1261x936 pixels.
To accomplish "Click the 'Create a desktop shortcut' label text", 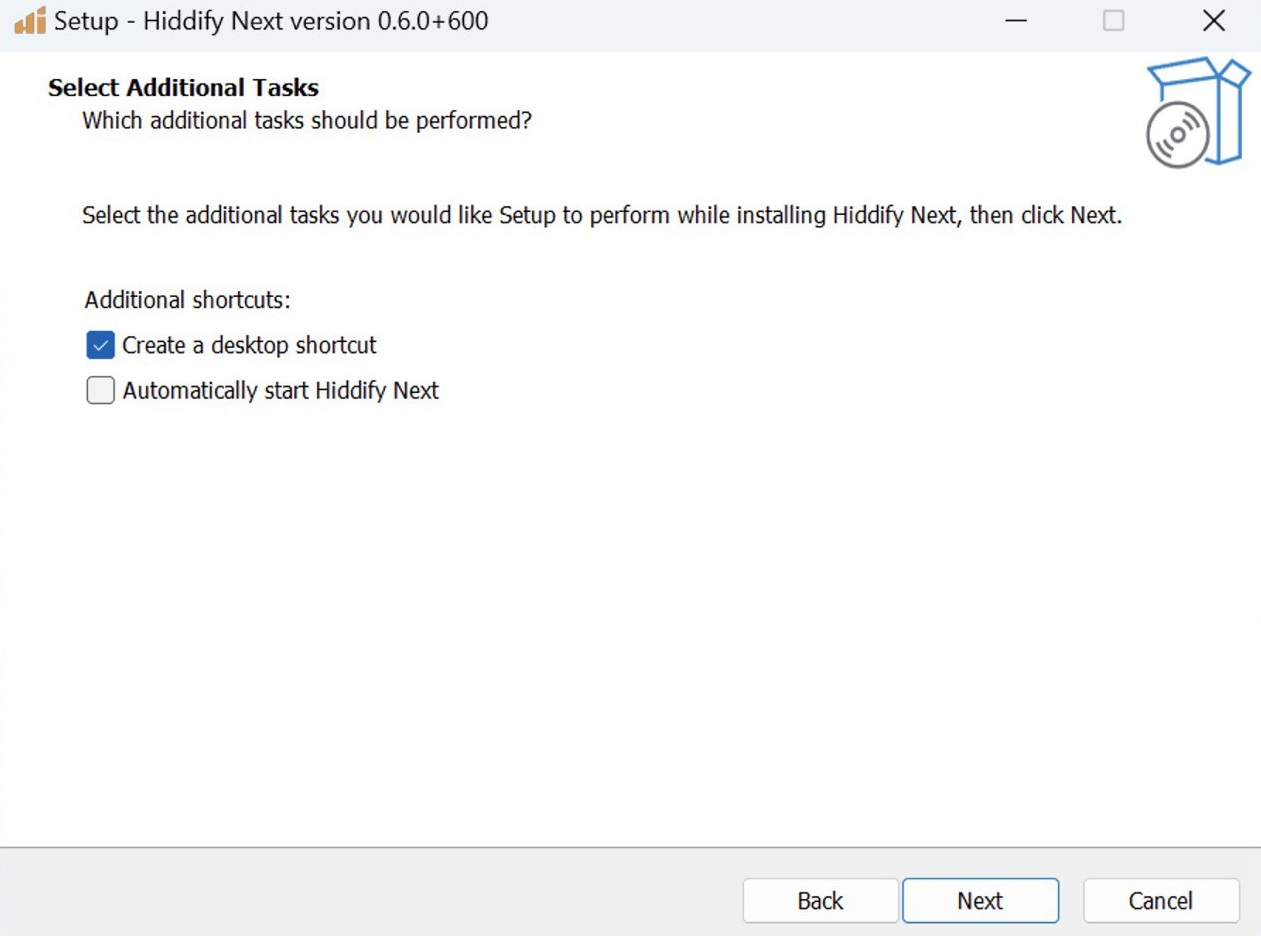I will pos(249,346).
